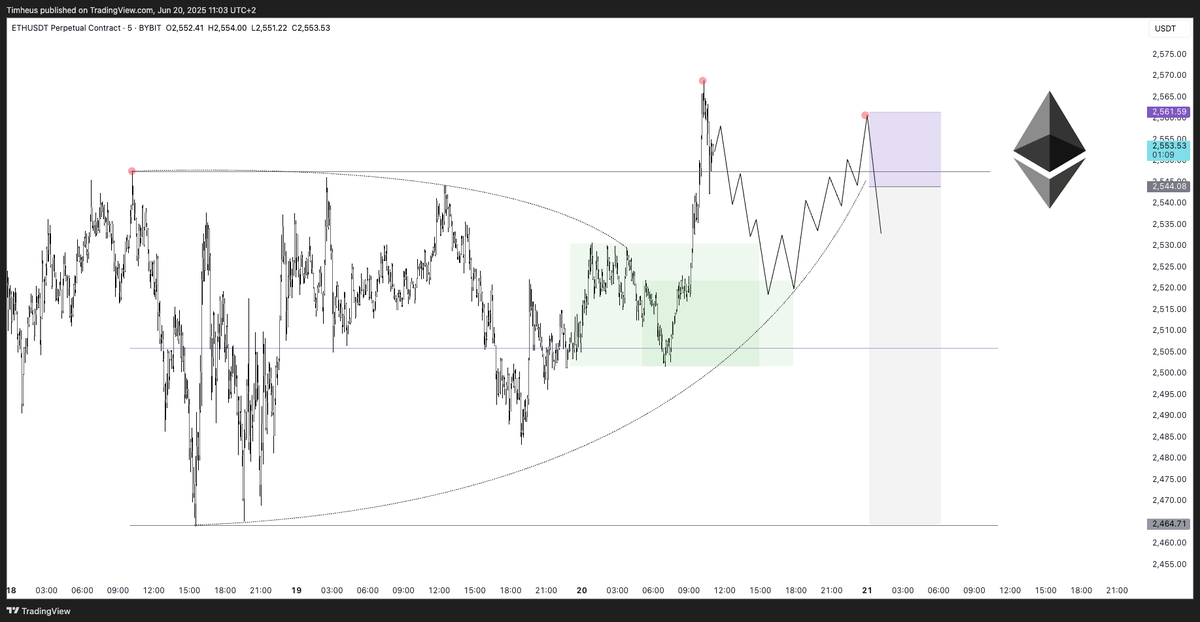Click the USDT currency label on price axis
This screenshot has height=622, width=1200.
[x=1165, y=28]
